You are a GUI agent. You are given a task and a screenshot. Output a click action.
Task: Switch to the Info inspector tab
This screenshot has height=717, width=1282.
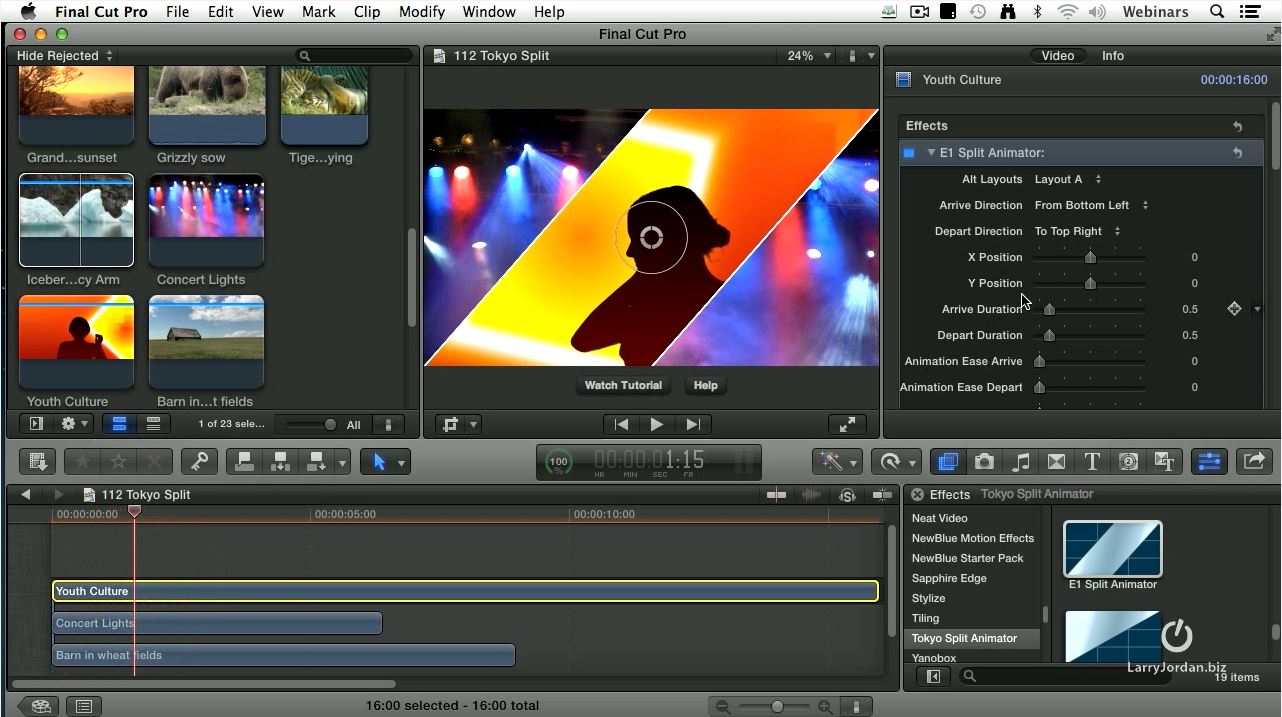[x=1113, y=56]
